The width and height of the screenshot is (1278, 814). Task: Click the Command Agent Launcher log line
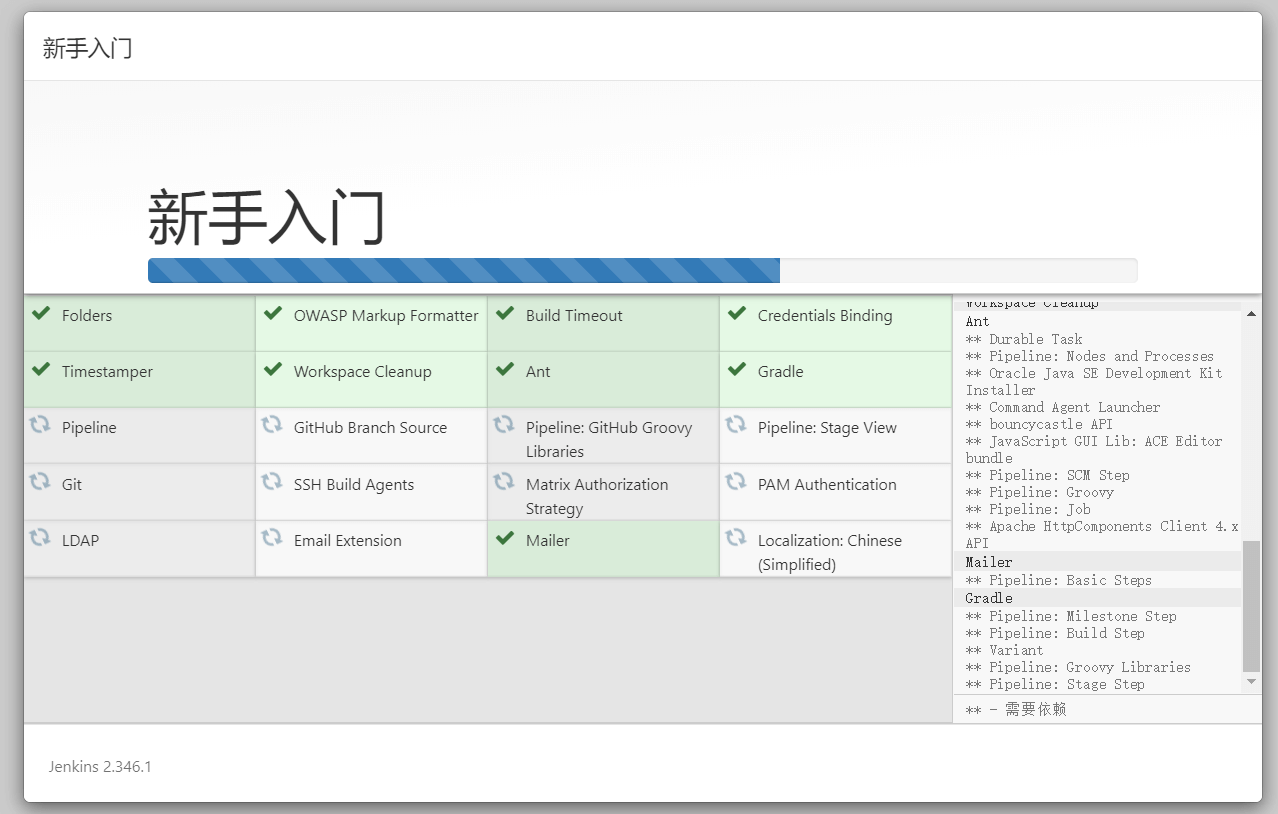click(x=1063, y=407)
